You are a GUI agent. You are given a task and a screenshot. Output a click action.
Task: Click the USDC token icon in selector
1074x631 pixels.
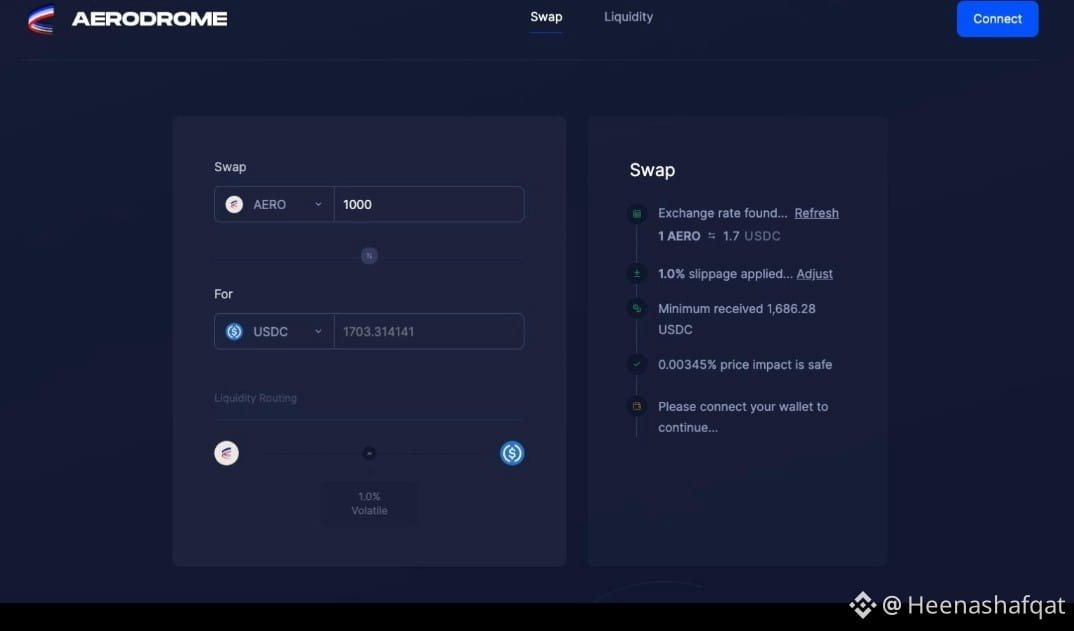point(234,332)
